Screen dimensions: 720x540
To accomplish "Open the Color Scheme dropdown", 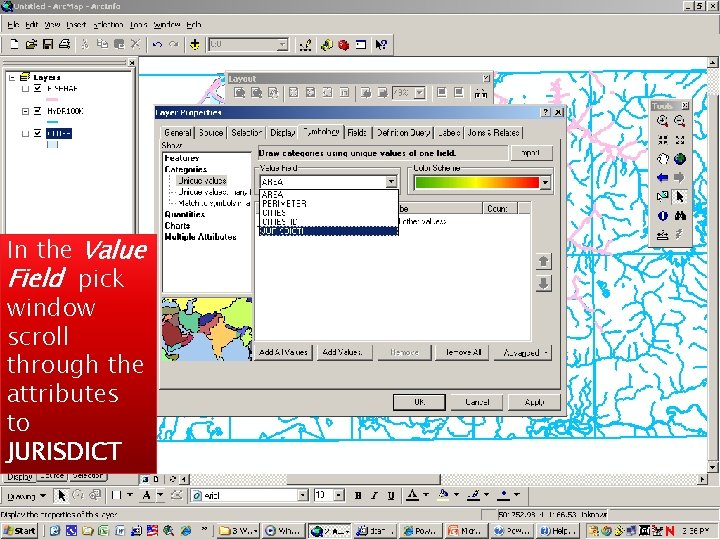I will pyautogui.click(x=545, y=182).
